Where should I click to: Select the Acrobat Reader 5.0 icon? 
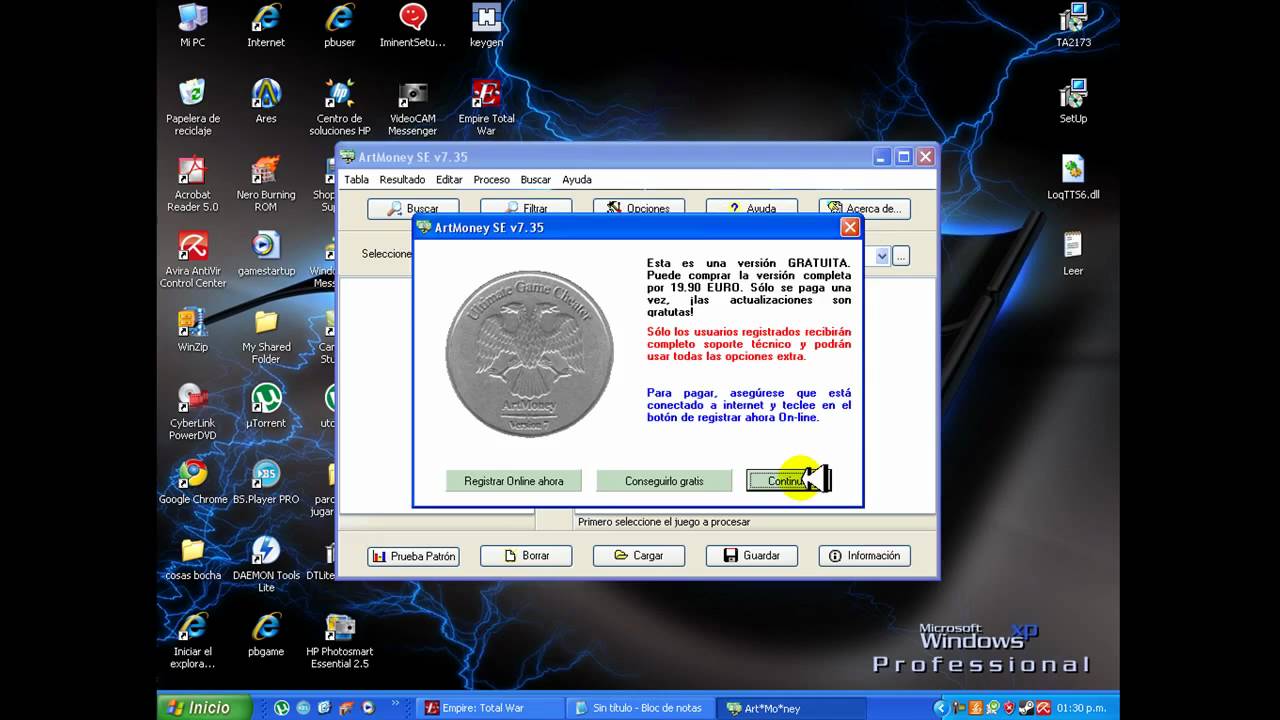192,184
